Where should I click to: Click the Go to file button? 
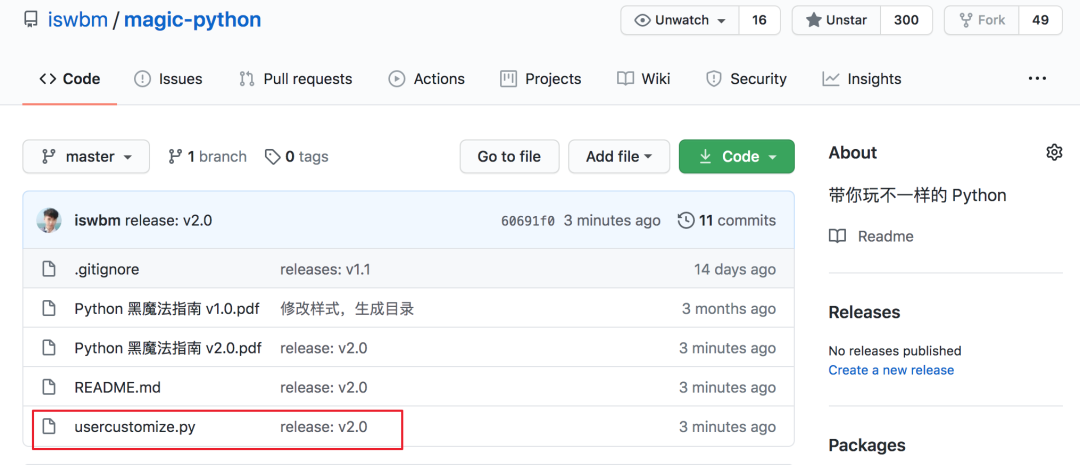(510, 156)
